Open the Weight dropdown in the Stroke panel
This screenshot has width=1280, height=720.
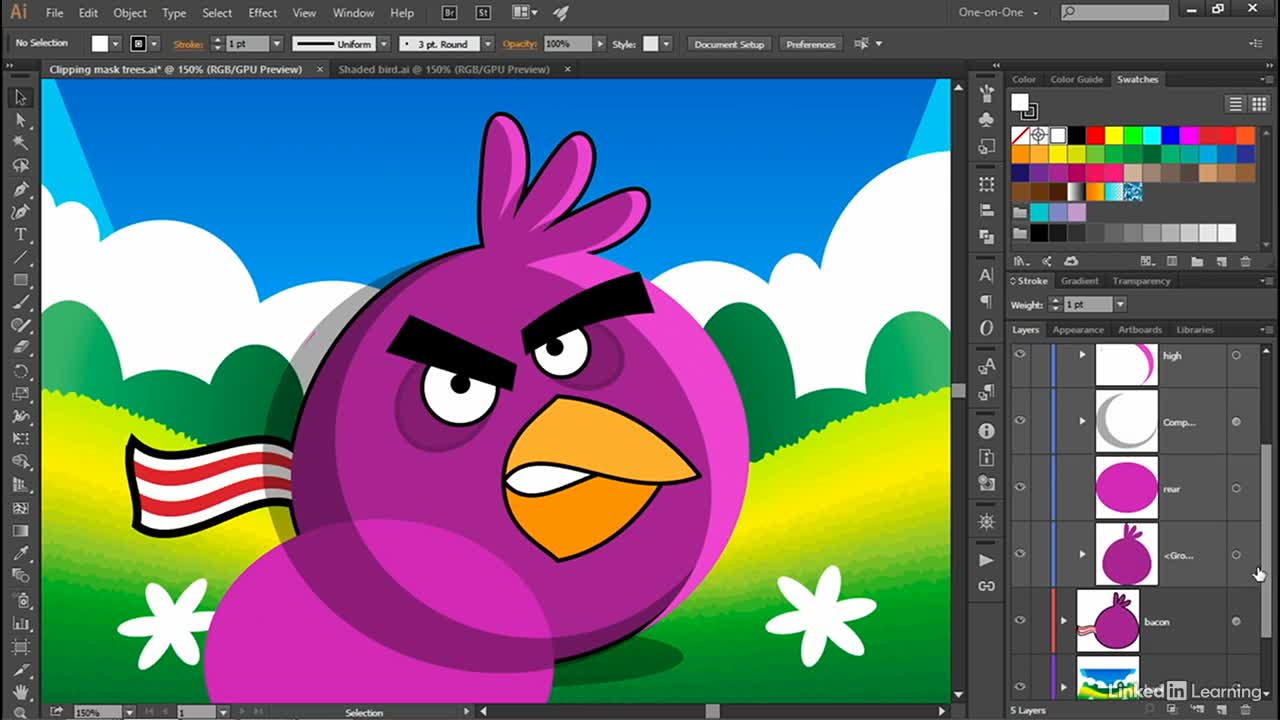click(1120, 304)
